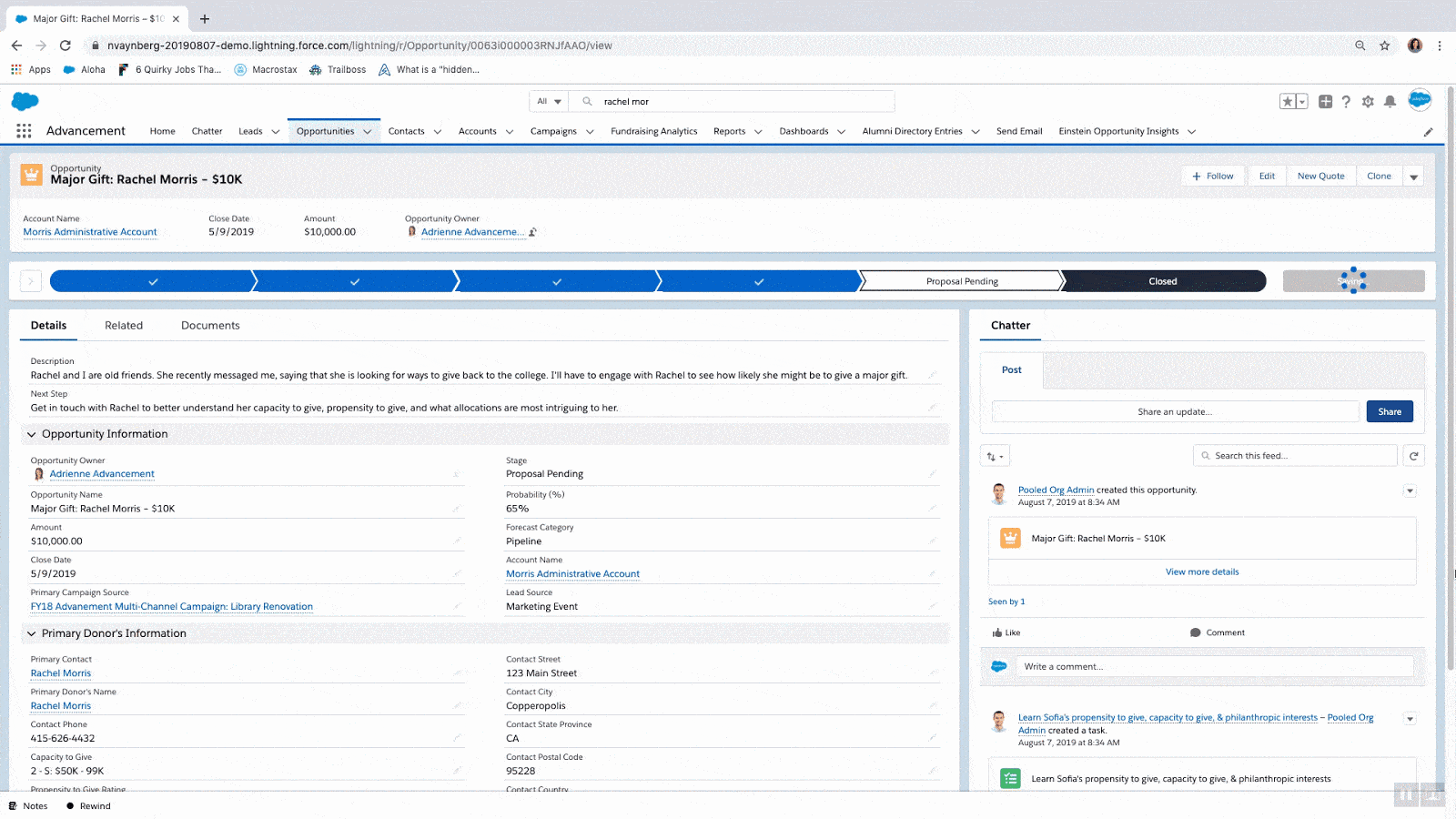Open a new browser tab

(x=205, y=18)
